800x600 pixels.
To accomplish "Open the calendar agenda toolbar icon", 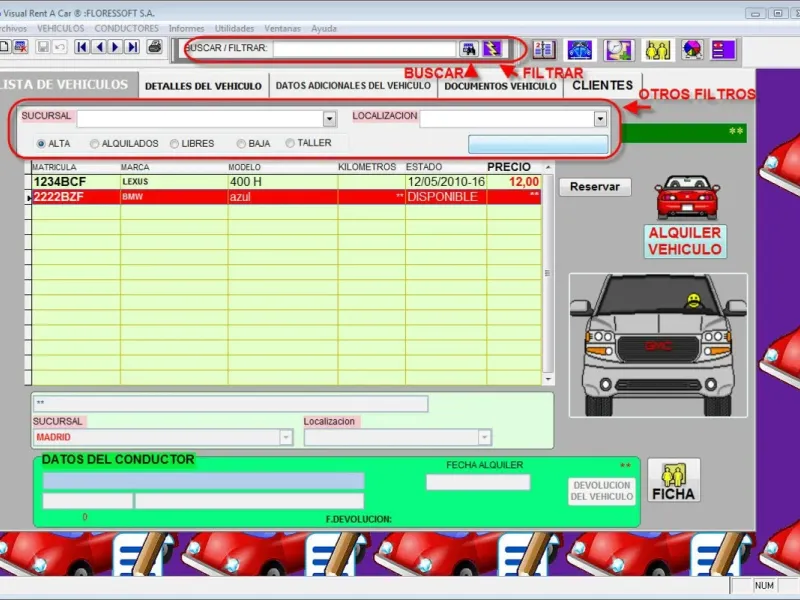I will click(544, 49).
